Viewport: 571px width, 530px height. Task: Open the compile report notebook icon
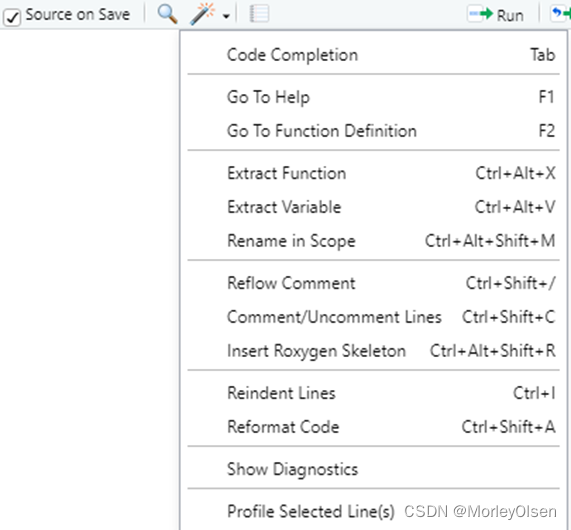pyautogui.click(x=259, y=14)
